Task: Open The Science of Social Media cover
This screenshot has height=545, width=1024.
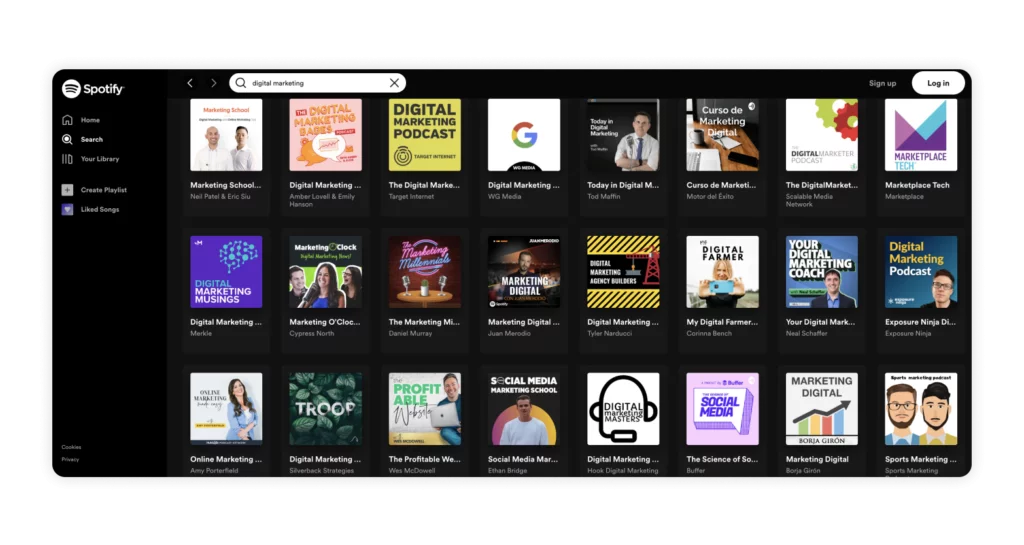Action: point(722,409)
